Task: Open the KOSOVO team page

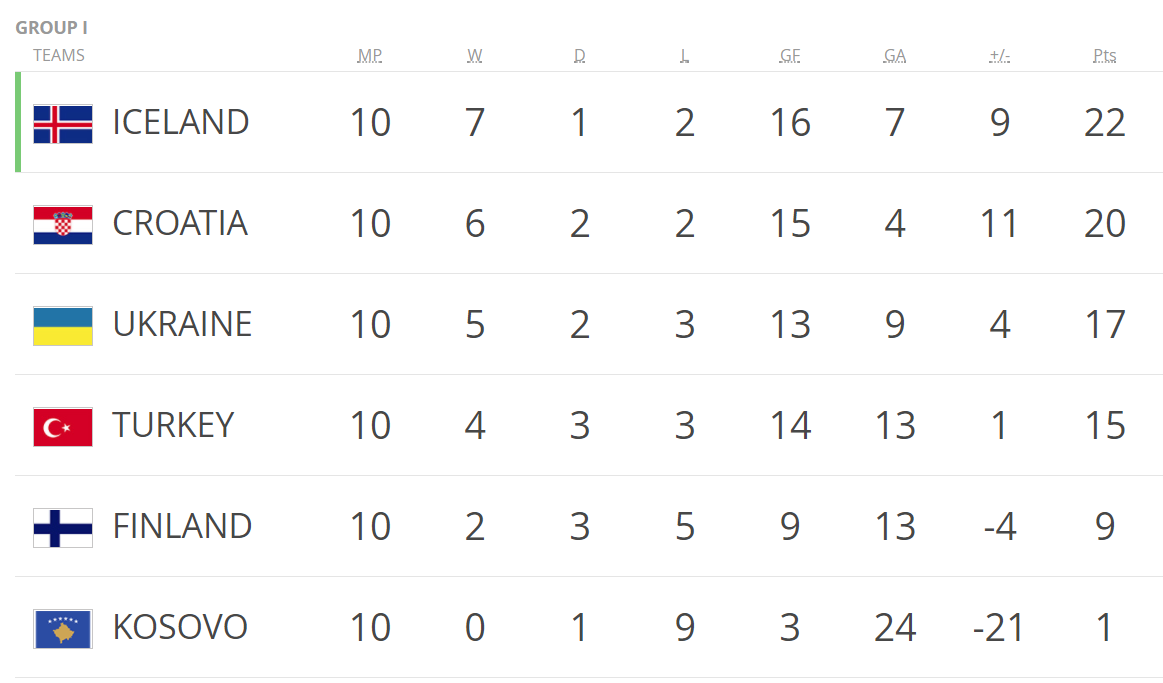Action: tap(180, 628)
